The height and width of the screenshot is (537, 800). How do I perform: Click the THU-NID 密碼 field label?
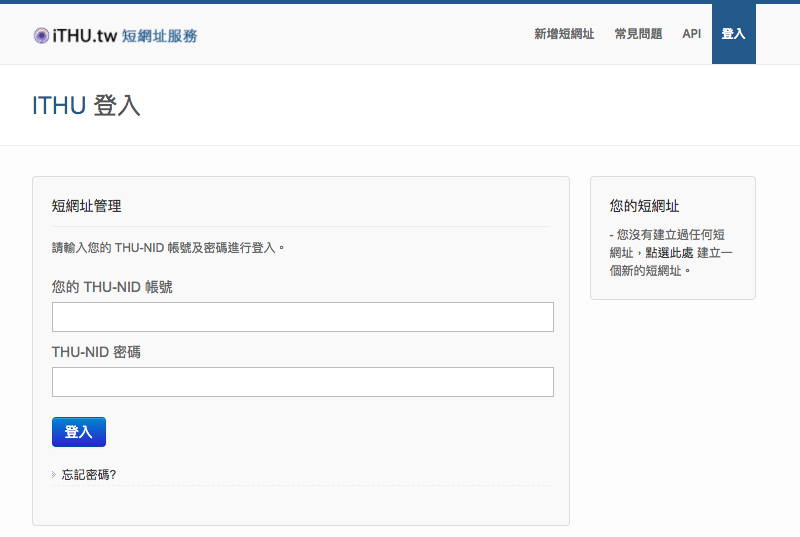[96, 352]
